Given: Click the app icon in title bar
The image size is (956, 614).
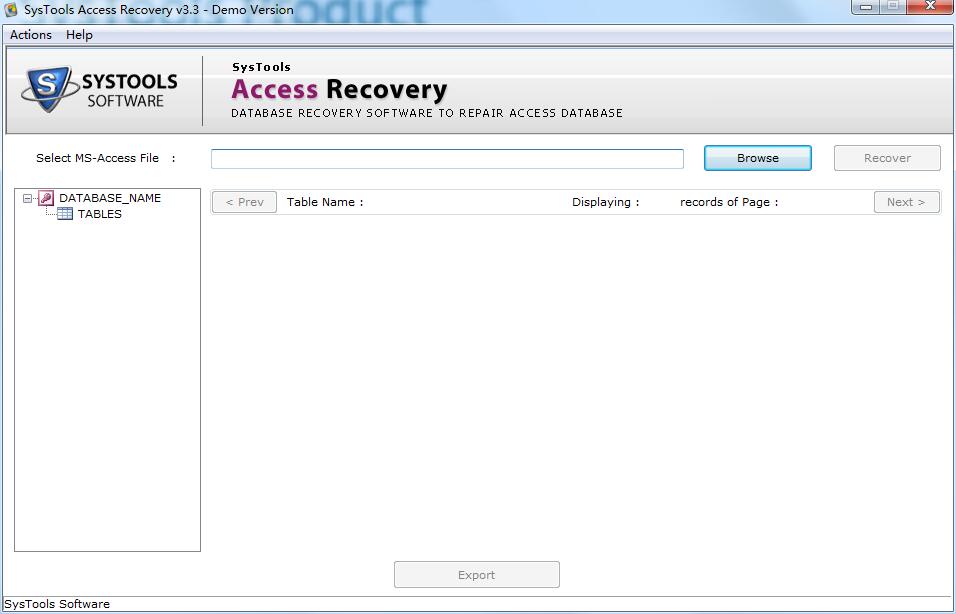Looking at the screenshot, I should pyautogui.click(x=10, y=9).
